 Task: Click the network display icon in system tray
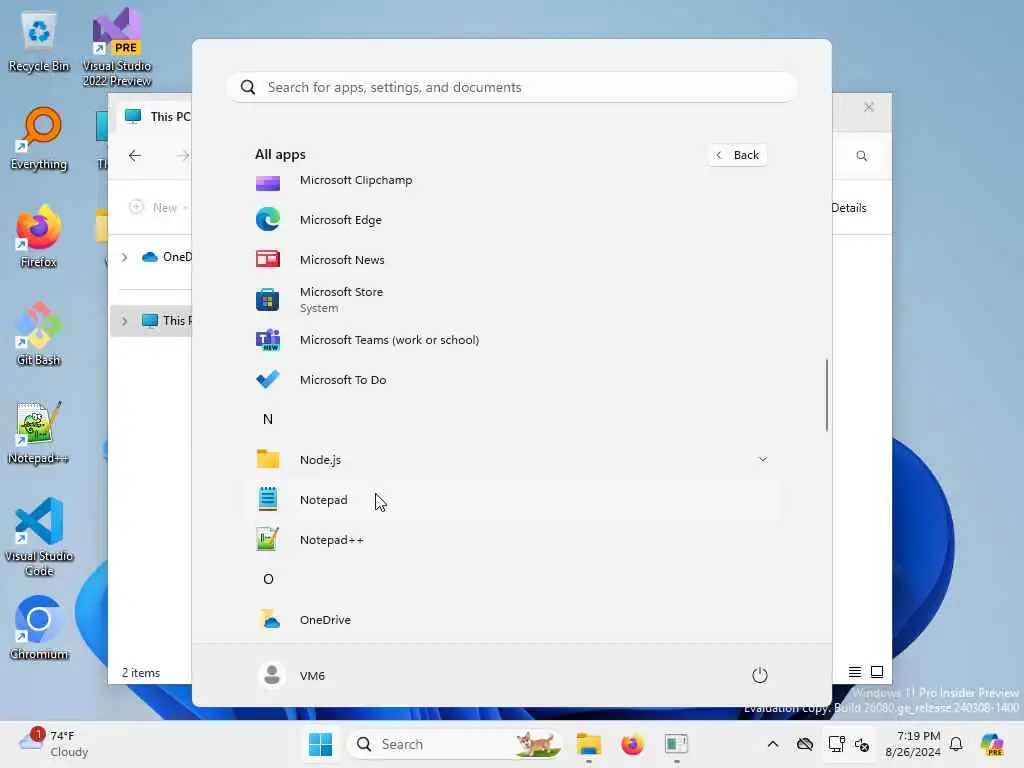click(x=836, y=744)
